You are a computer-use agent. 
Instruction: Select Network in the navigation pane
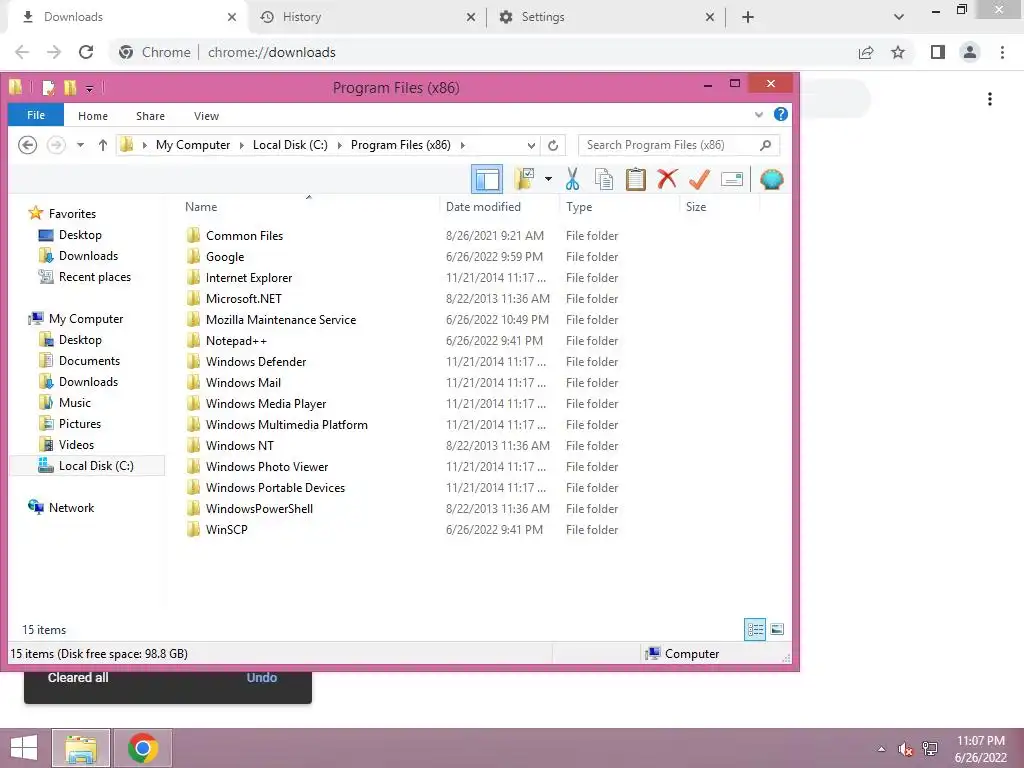[x=71, y=507]
